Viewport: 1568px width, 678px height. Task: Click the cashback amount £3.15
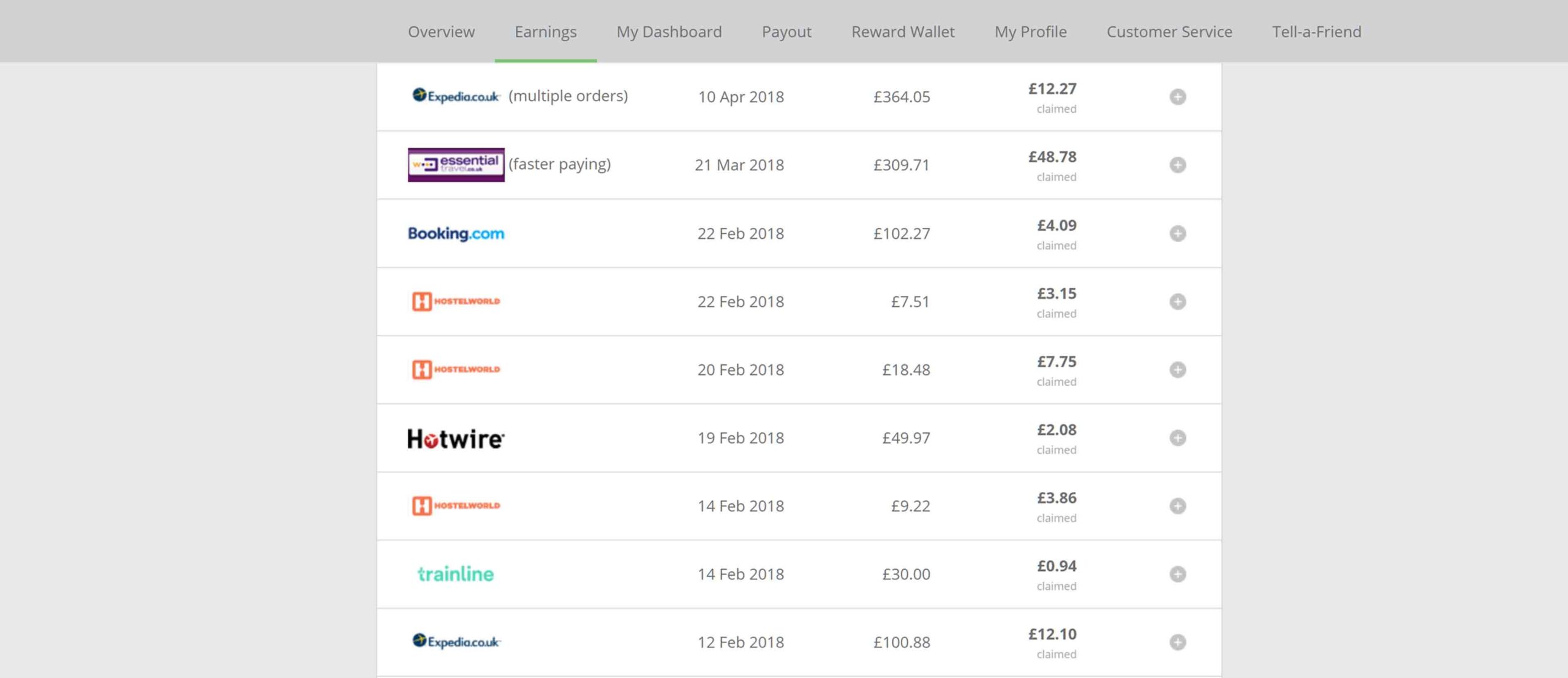(1057, 293)
